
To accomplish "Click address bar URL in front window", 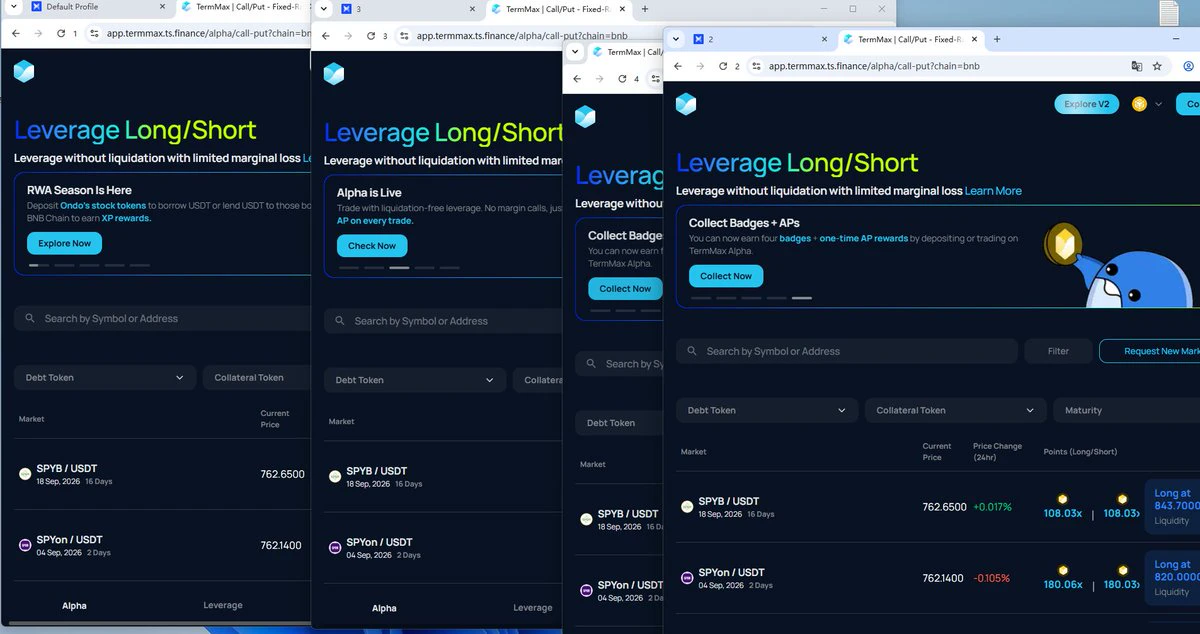I will click(x=874, y=66).
